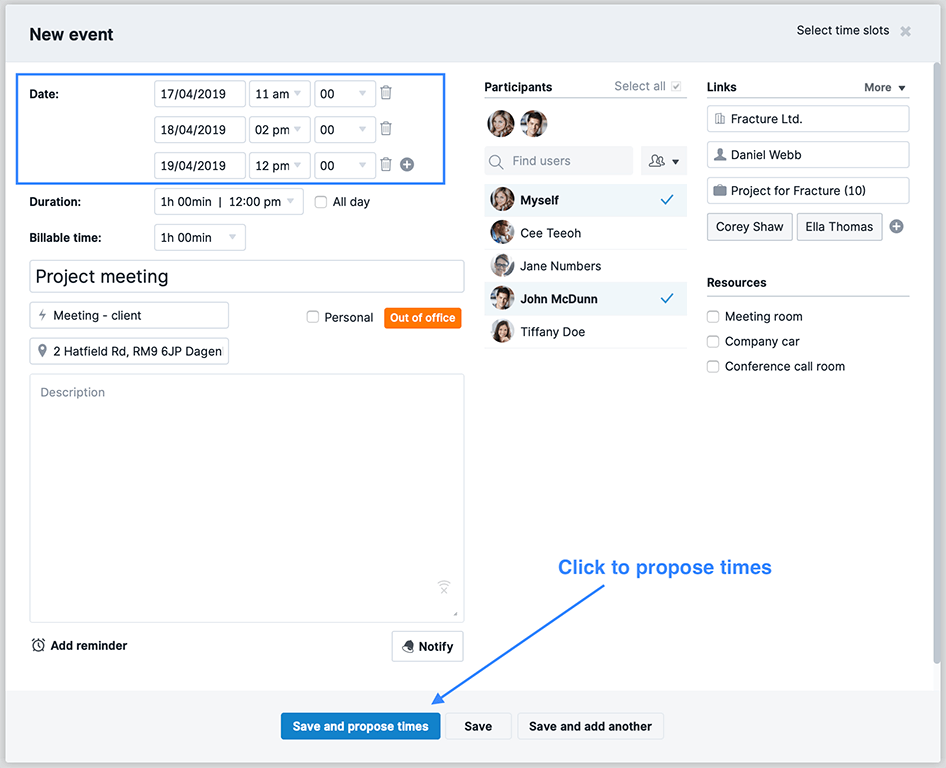Click the dialog's vertical scrollbar
The width and height of the screenshot is (946, 768).
click(937, 363)
